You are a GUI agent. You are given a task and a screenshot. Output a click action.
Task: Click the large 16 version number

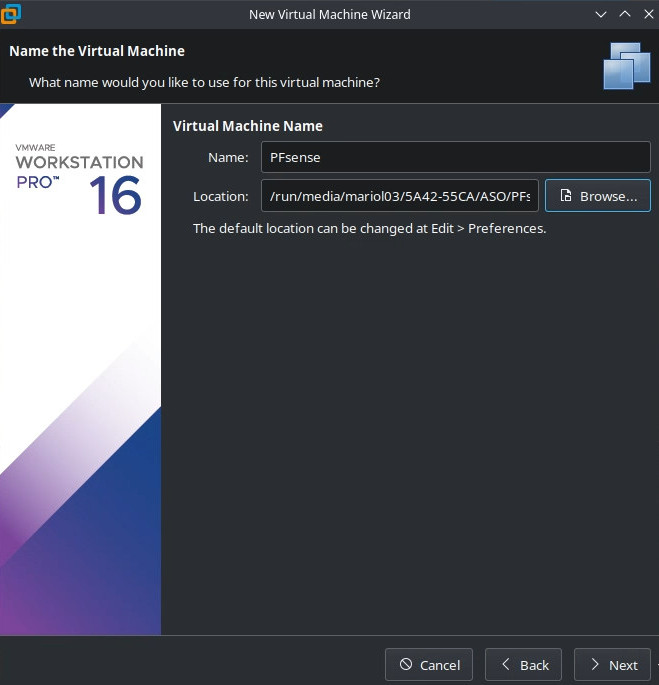115,195
